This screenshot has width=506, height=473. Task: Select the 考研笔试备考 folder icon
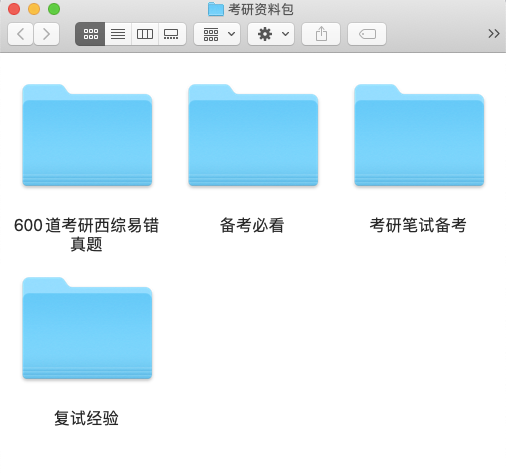click(x=419, y=135)
